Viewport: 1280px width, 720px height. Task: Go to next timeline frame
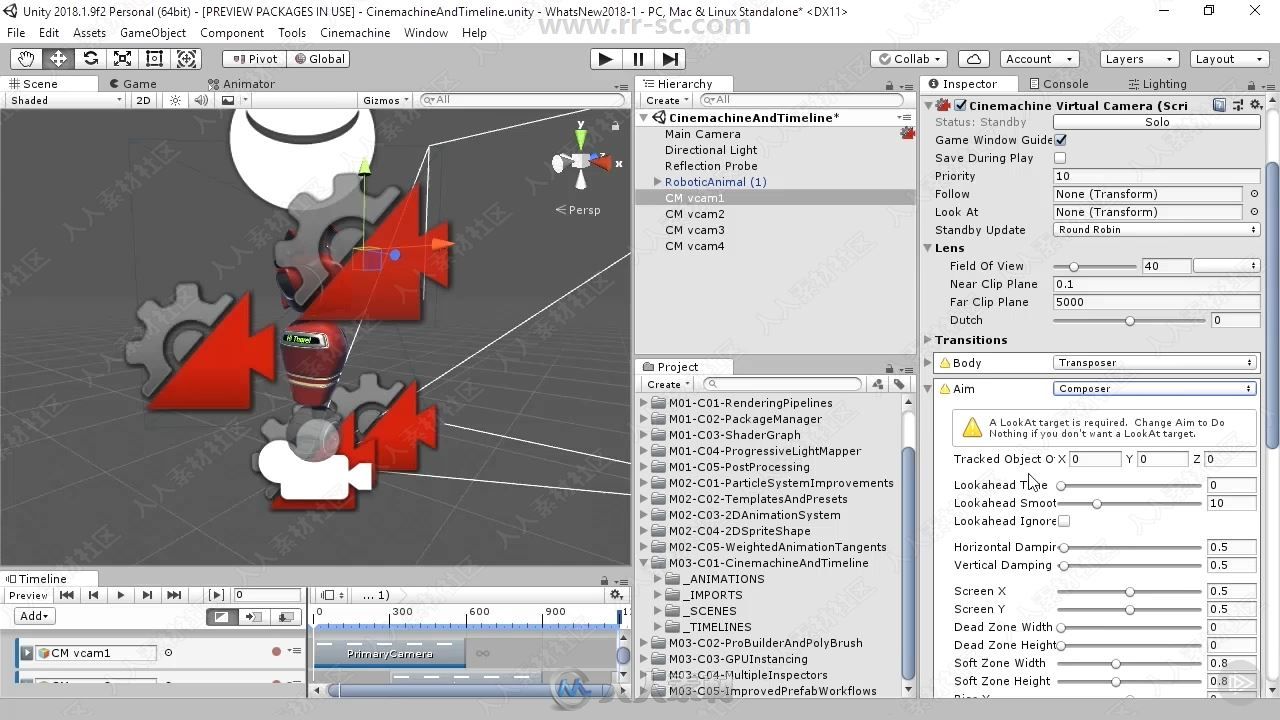pyautogui.click(x=148, y=595)
